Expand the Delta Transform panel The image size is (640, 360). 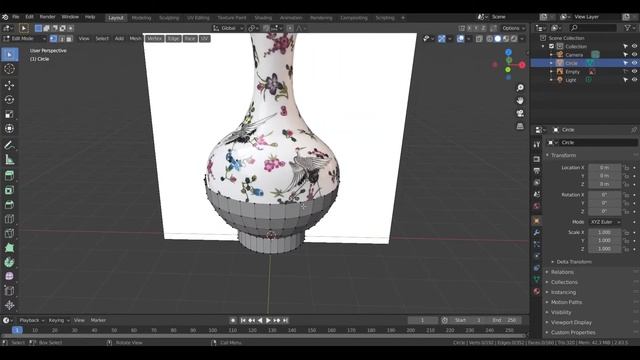[573, 262]
